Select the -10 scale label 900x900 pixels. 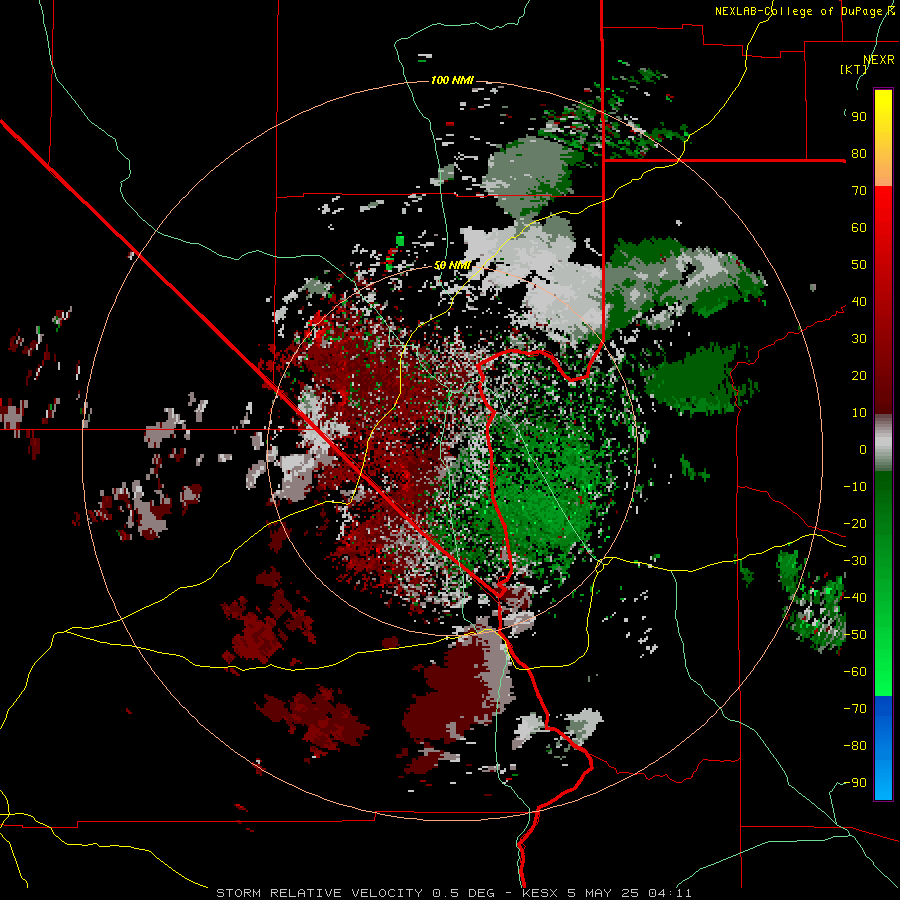[855, 487]
